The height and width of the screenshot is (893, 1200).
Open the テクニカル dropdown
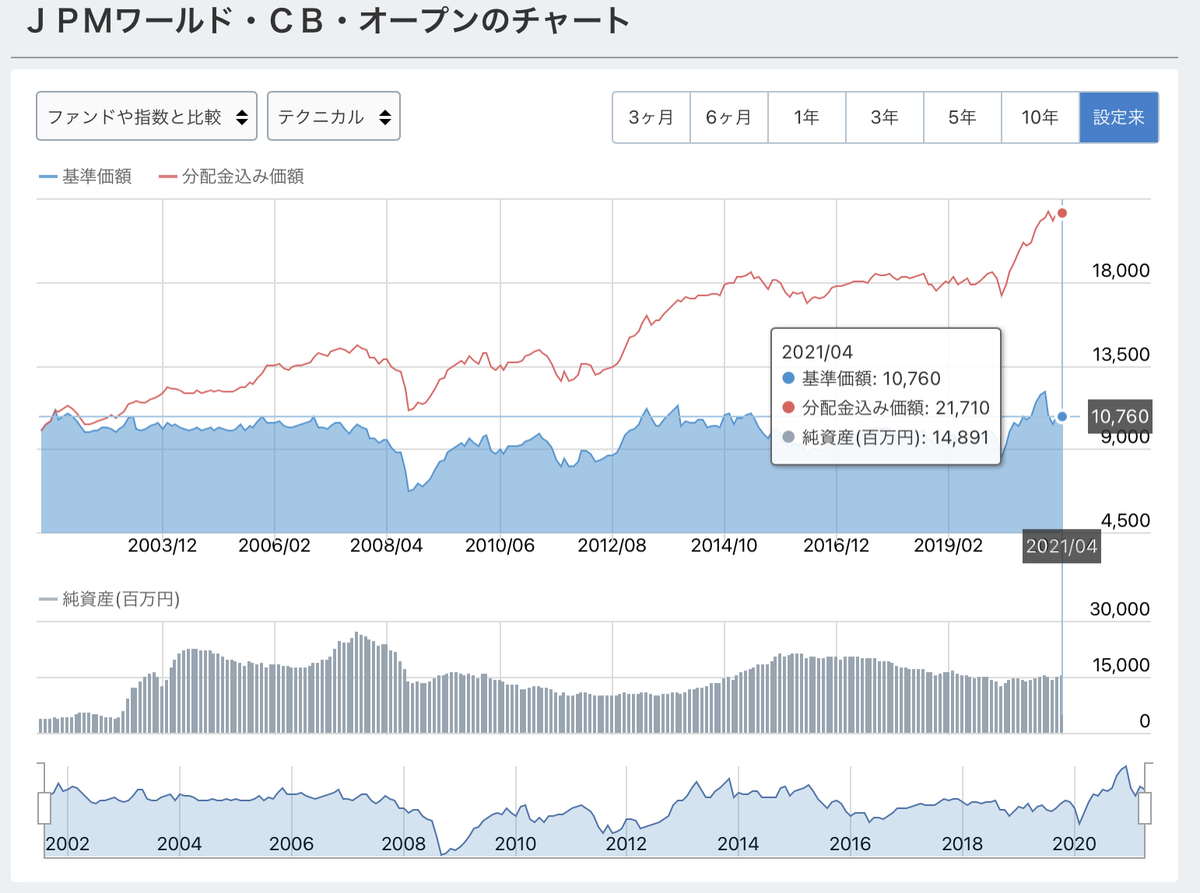[334, 117]
